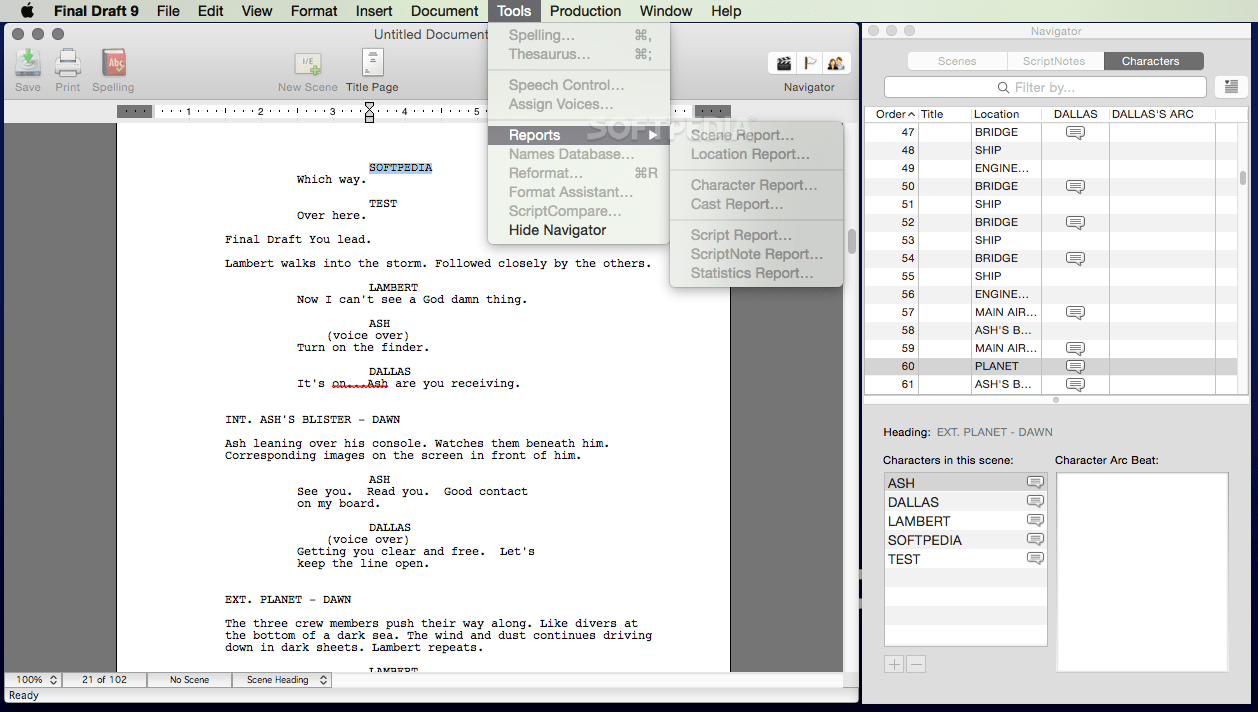The image size is (1258, 712).
Task: Sort by the Order column header
Action: point(893,114)
